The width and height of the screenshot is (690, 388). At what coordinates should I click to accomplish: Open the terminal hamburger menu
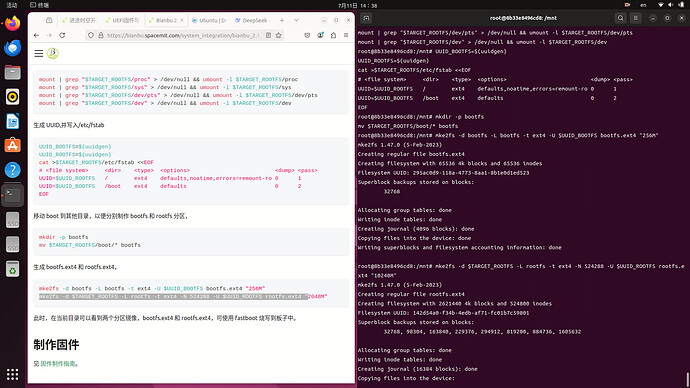click(635, 18)
